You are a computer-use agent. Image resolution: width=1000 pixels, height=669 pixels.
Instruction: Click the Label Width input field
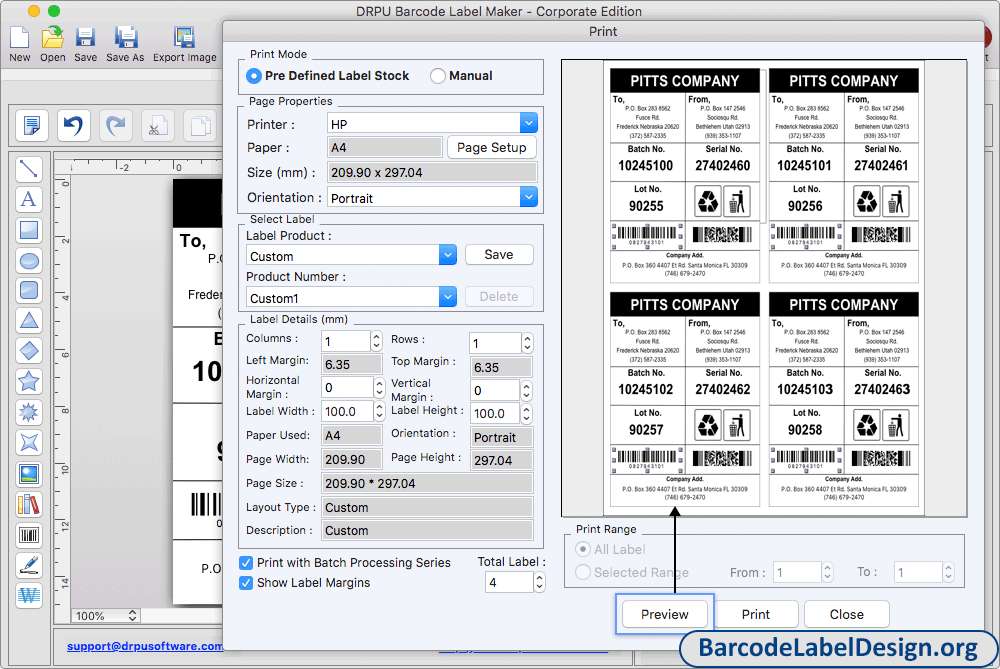coord(347,411)
